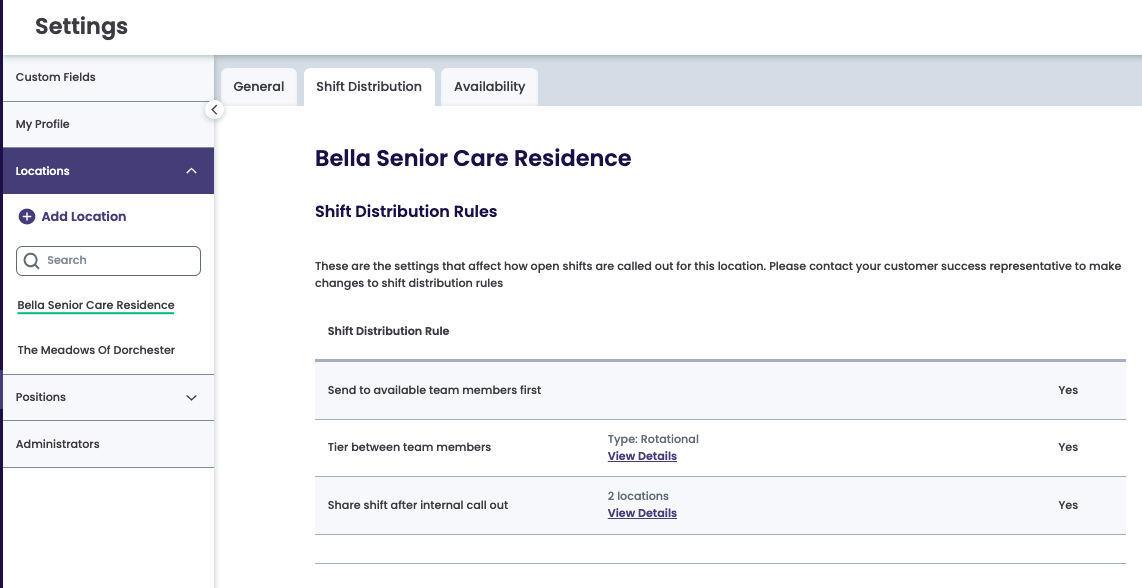Switch to the Availability tab
This screenshot has width=1142, height=588.
[x=489, y=87]
